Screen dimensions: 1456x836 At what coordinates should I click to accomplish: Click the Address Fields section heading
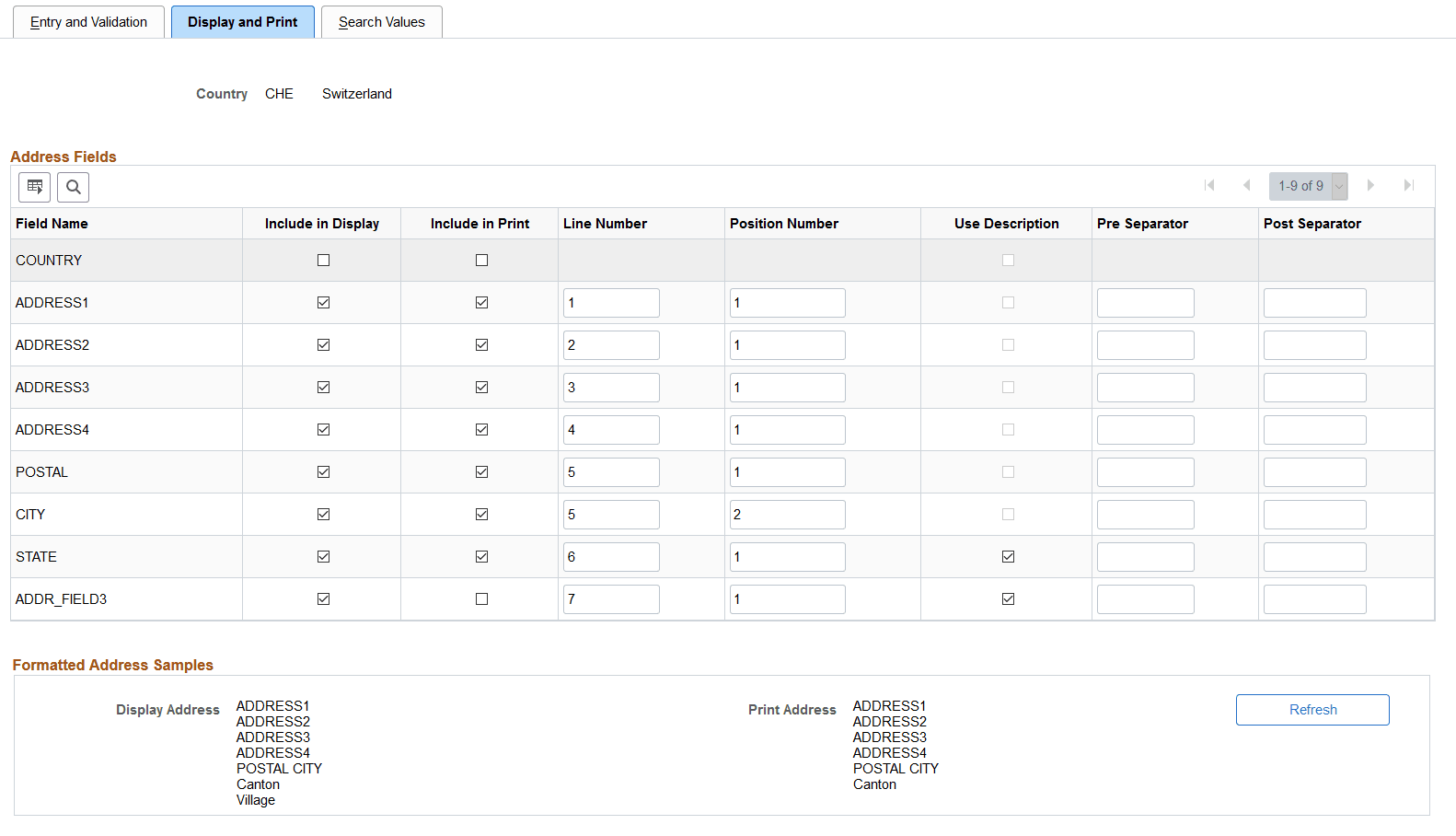[64, 157]
